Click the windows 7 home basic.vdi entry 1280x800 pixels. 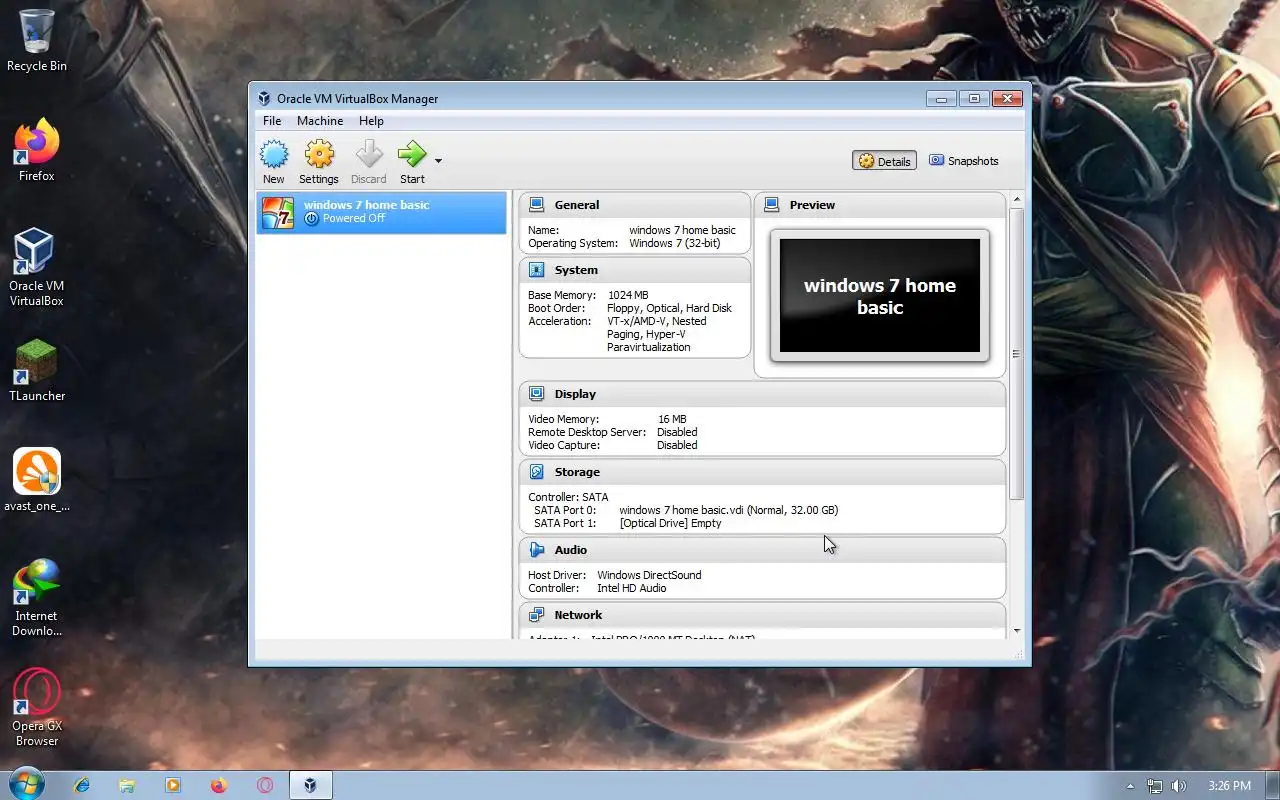point(728,510)
